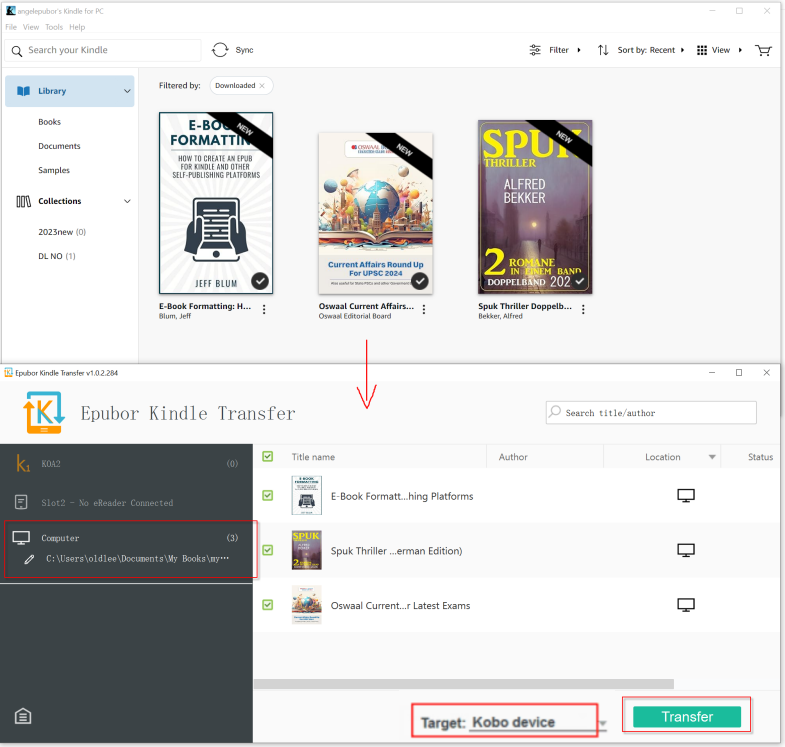Open the File menu

click(11, 27)
